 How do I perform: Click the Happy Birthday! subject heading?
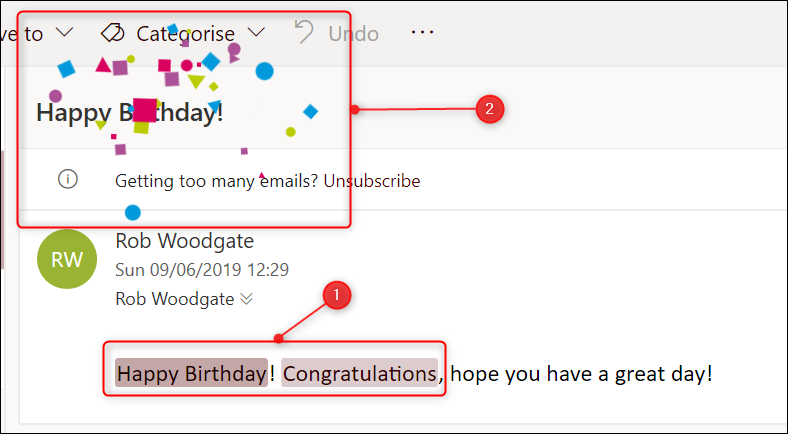tap(130, 112)
